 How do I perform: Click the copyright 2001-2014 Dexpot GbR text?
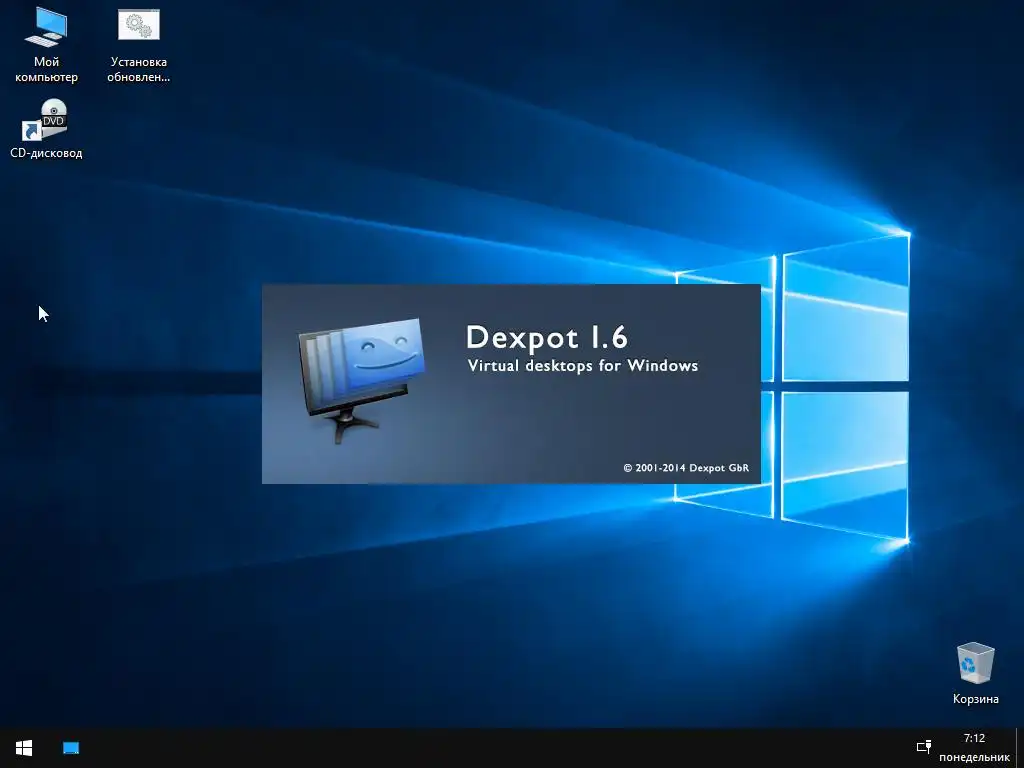[x=686, y=468]
